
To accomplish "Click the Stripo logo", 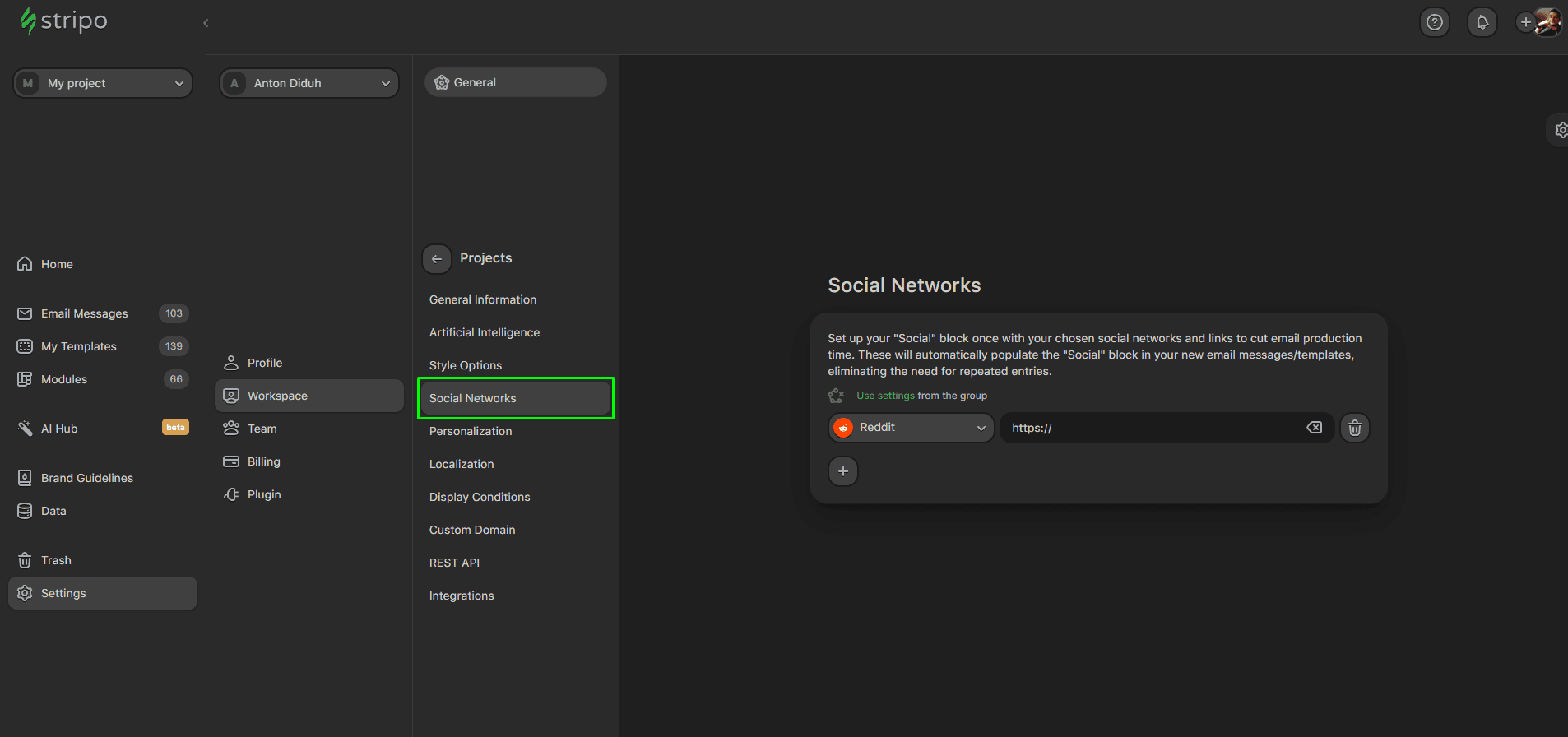I will tap(64, 21).
